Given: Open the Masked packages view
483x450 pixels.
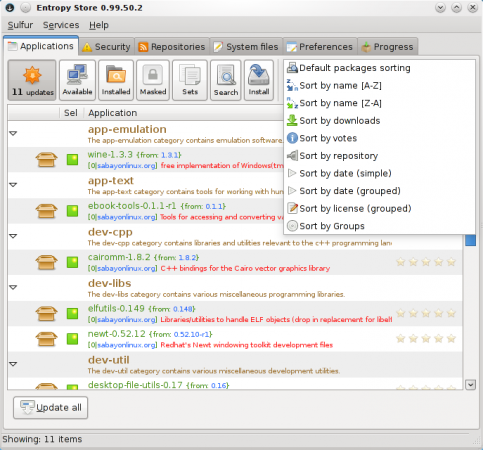Looking at the screenshot, I should [x=153, y=80].
